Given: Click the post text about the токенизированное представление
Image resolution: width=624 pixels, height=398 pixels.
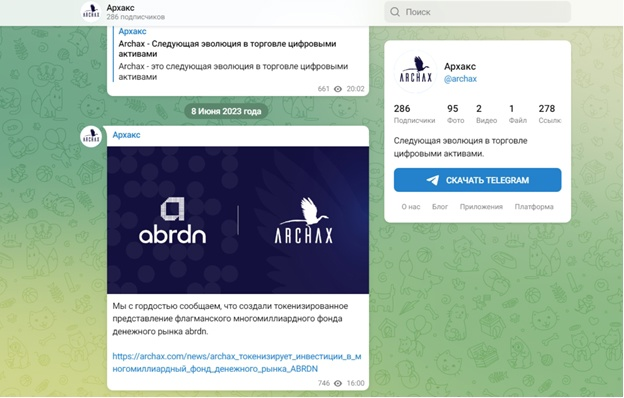Looking at the screenshot, I should click(x=230, y=318).
